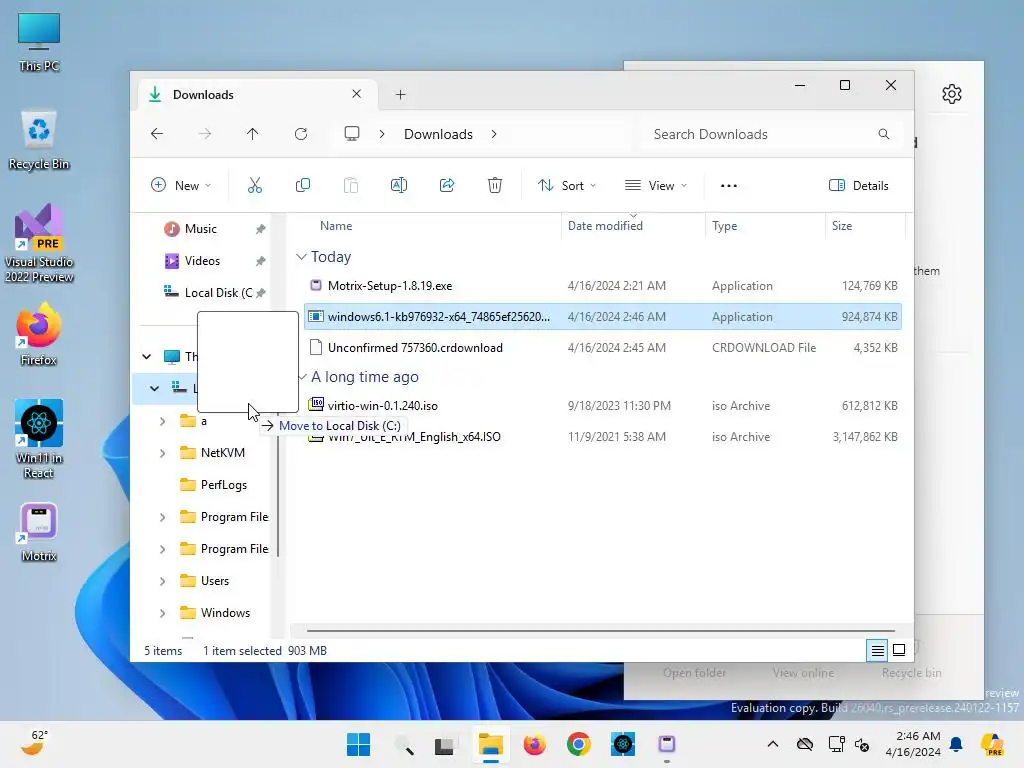
Task: Open Motrix desktop shortcut
Action: tap(39, 532)
